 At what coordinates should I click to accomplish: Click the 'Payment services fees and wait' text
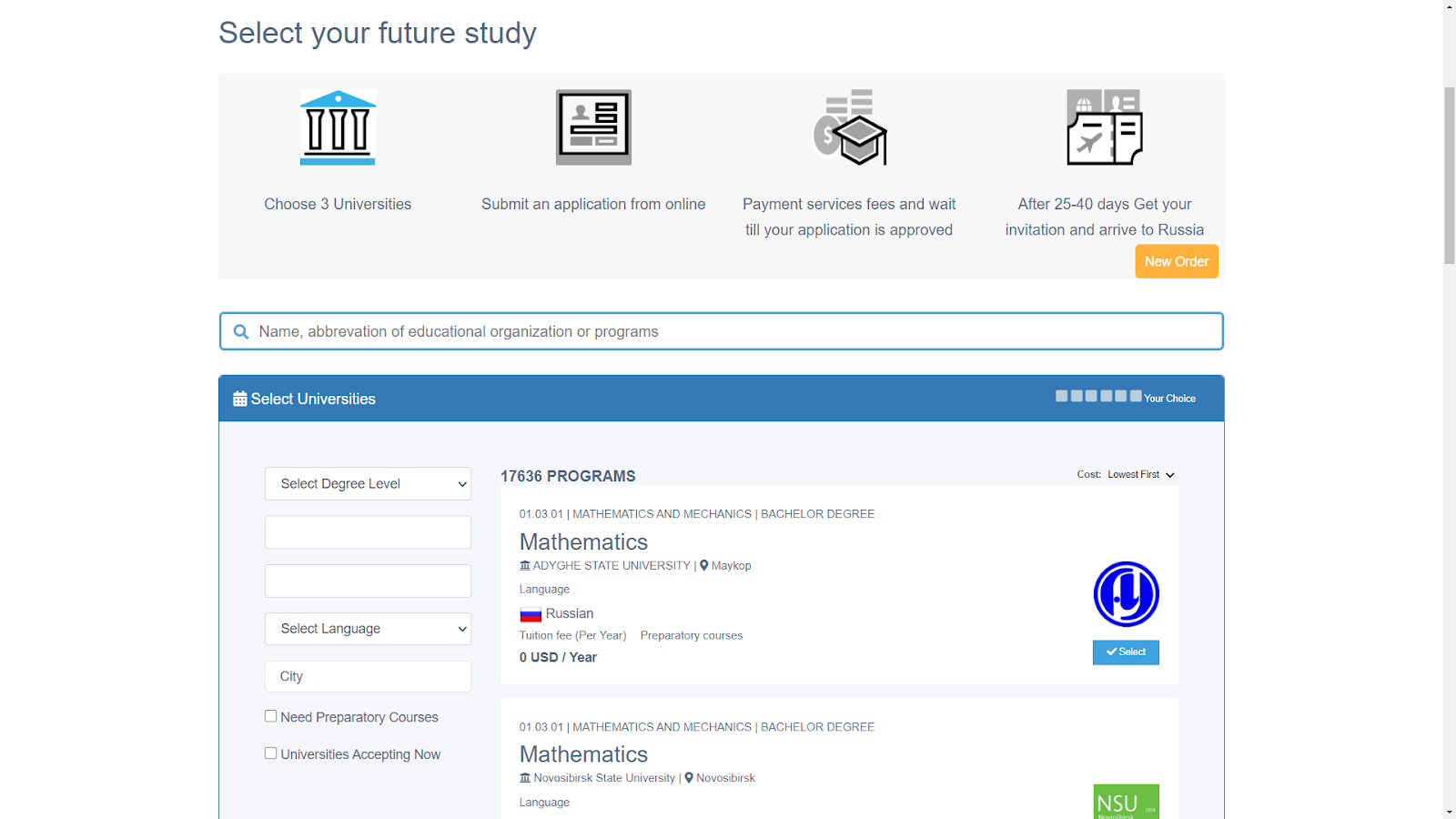849,205
